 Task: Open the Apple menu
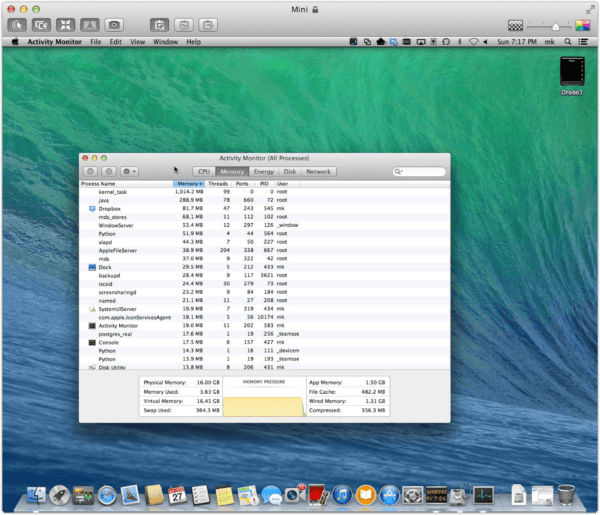[x=15, y=42]
